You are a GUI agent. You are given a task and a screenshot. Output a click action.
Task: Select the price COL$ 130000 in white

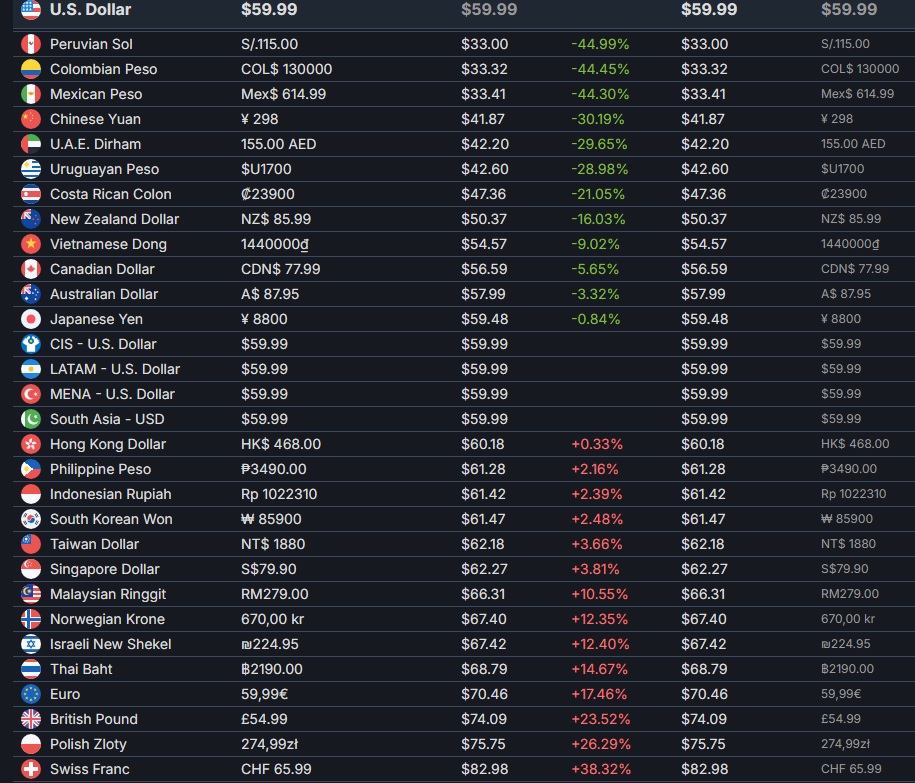pos(286,69)
